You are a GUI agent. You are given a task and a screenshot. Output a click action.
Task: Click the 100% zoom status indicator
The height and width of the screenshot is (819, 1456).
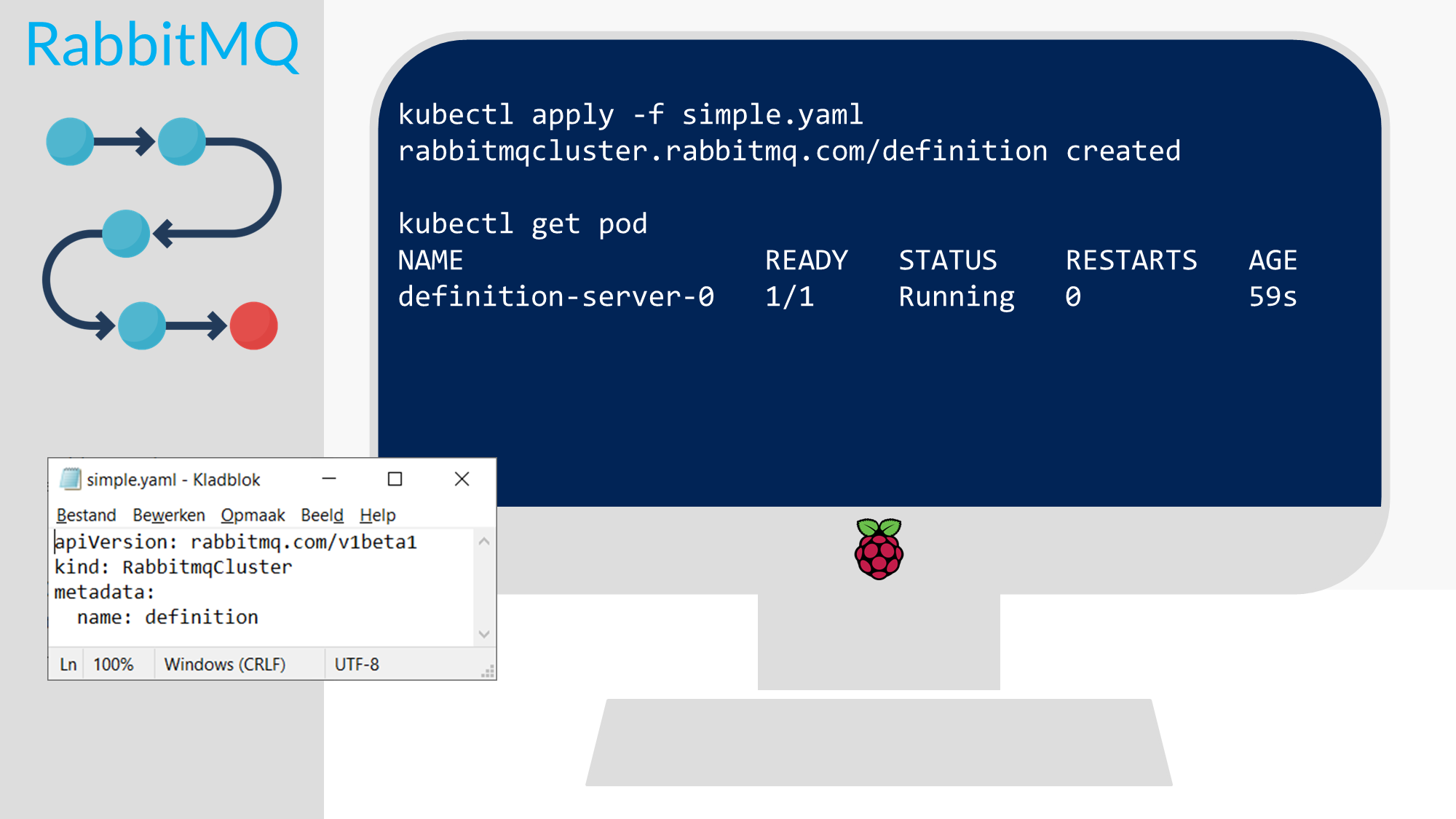click(x=114, y=665)
